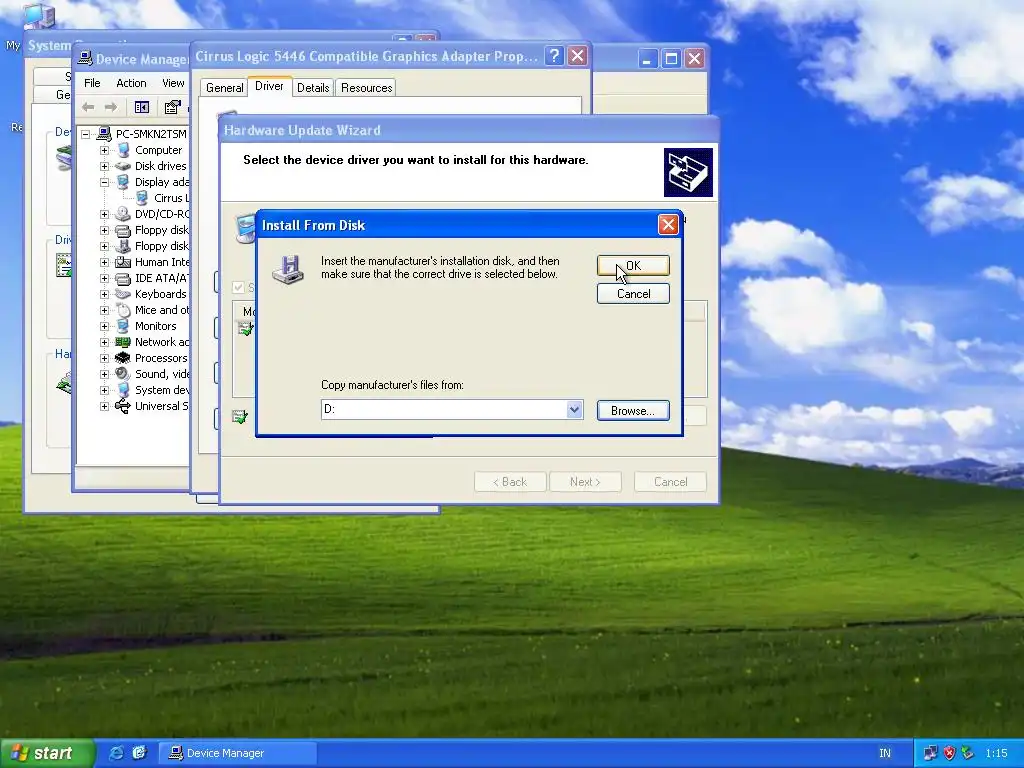Select the IDE ATA/ATAPI controllers icon

[x=123, y=278]
